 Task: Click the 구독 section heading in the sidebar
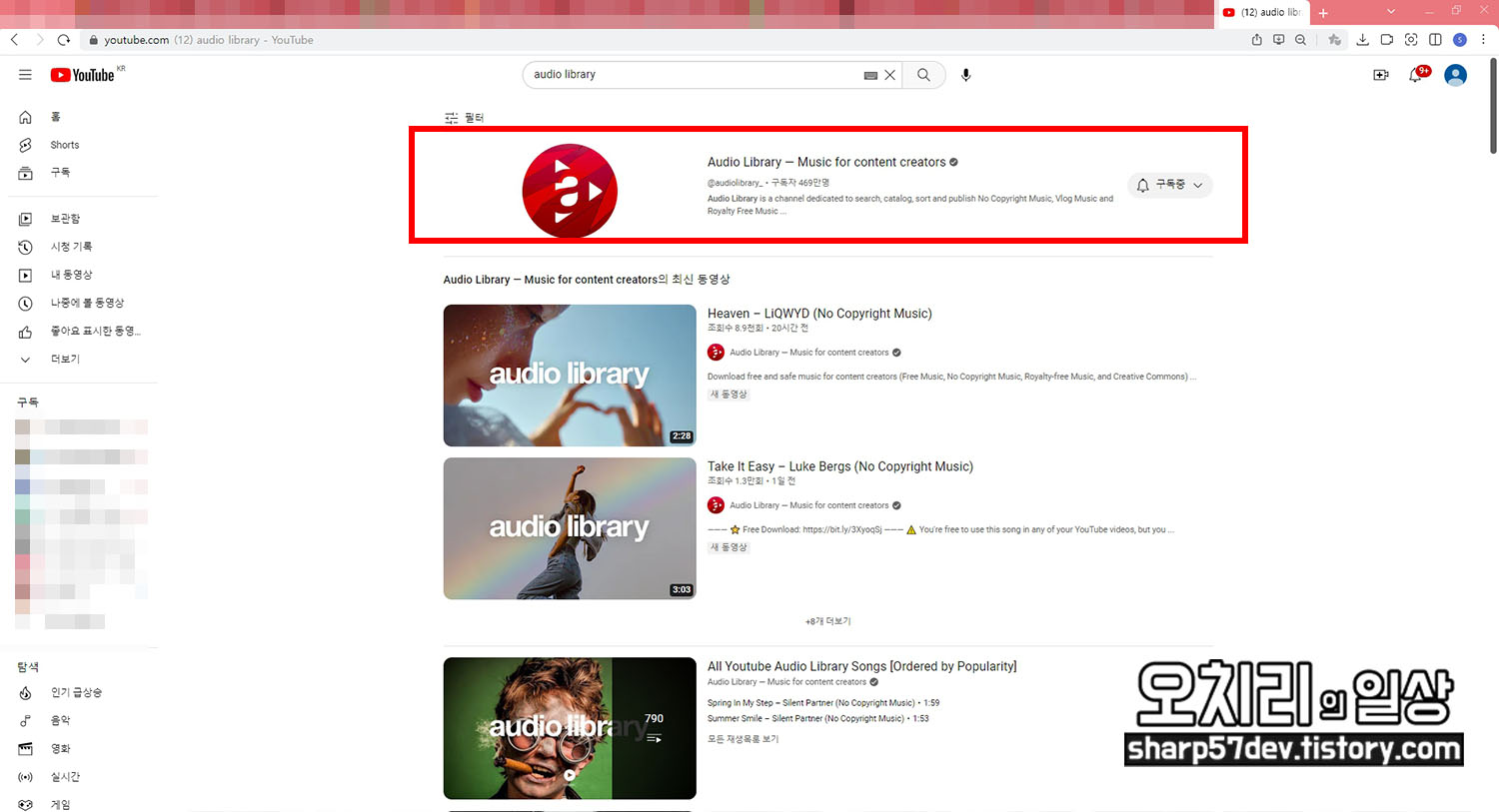point(28,403)
